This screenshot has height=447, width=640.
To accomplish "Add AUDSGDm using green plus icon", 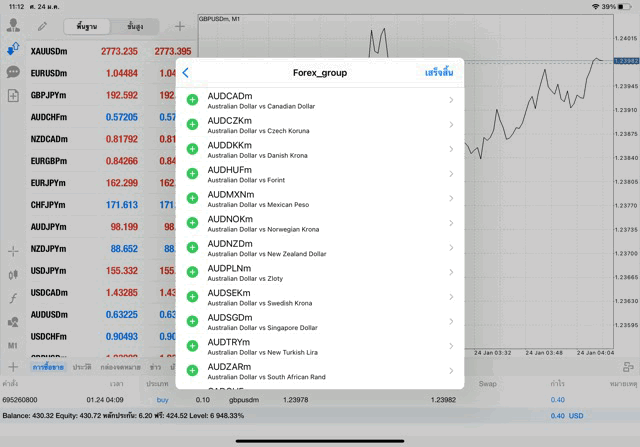I will coord(193,322).
